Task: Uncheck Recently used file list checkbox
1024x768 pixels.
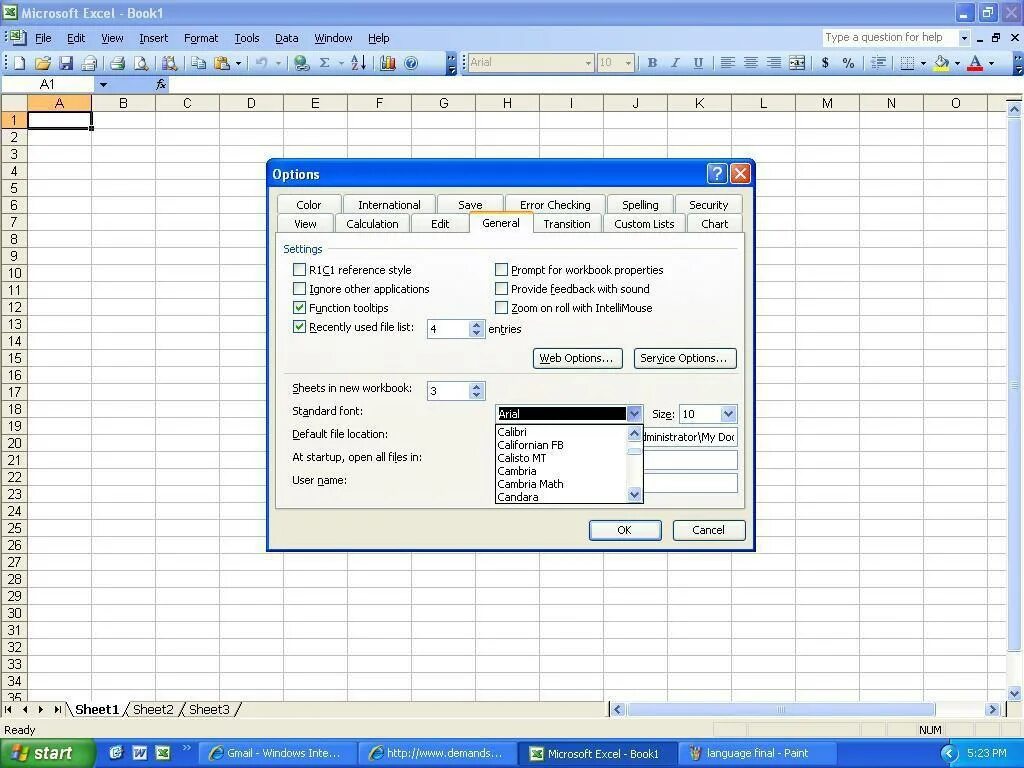Action: pyautogui.click(x=300, y=327)
